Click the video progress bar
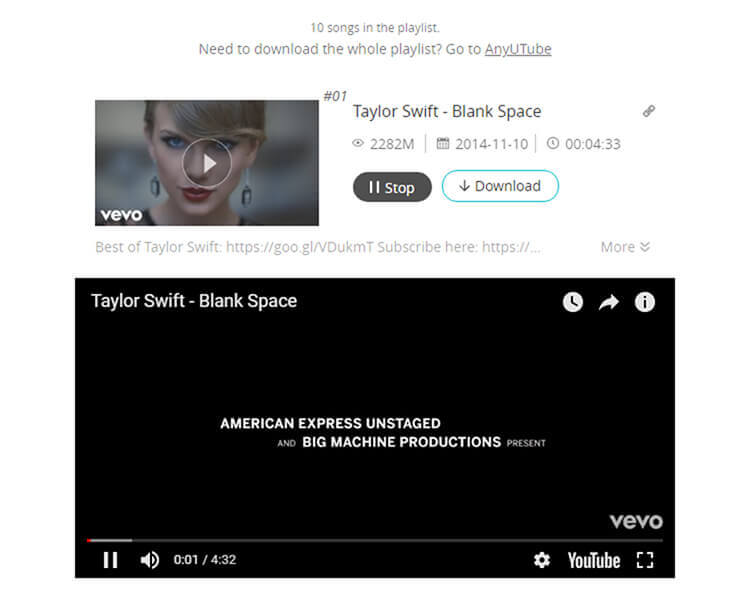This screenshot has width=750, height=602. click(375, 540)
